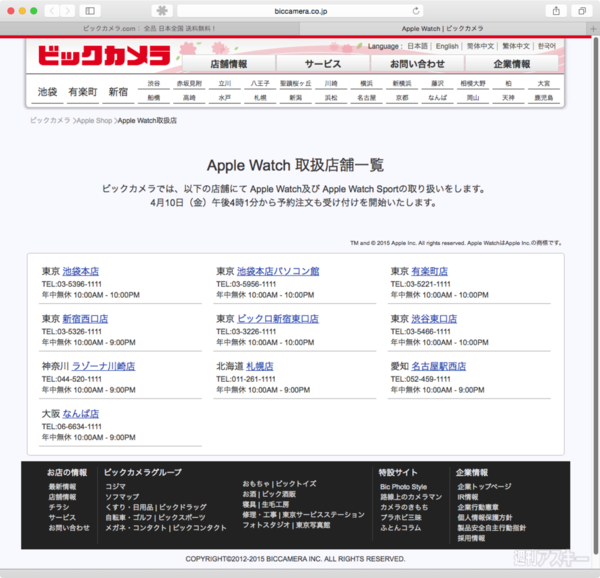
Task: Open IR情報 footer link
Action: pyautogui.click(x=468, y=497)
